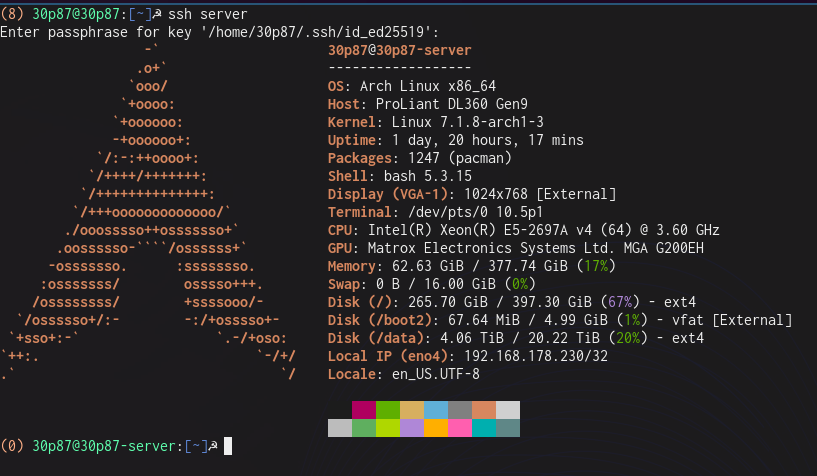The height and width of the screenshot is (476, 817).
Task: Click the Disk (/data) usage line
Action: pyautogui.click(x=516, y=338)
